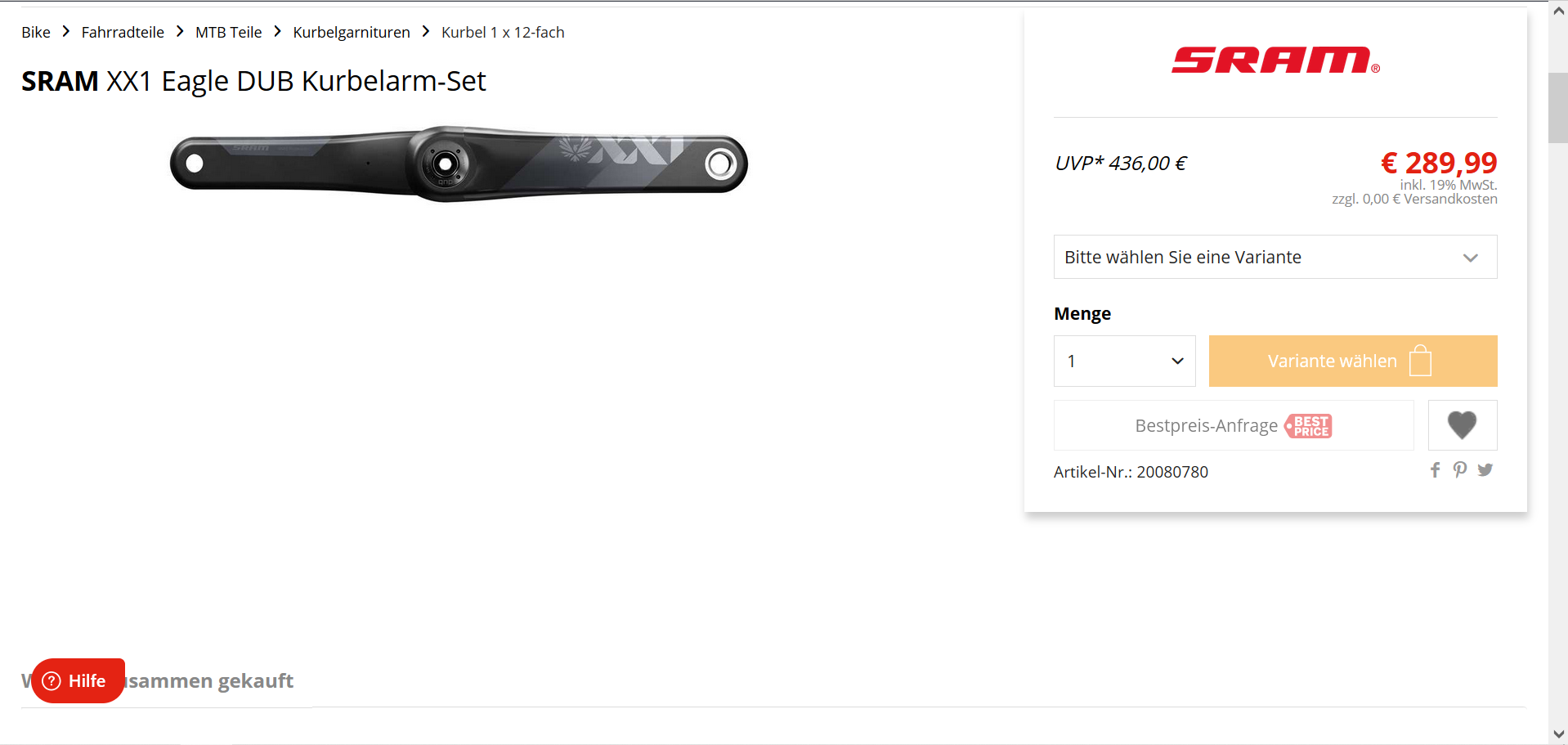1568x745 pixels.
Task: Open the Menge quantity dropdown
Action: [x=1125, y=361]
